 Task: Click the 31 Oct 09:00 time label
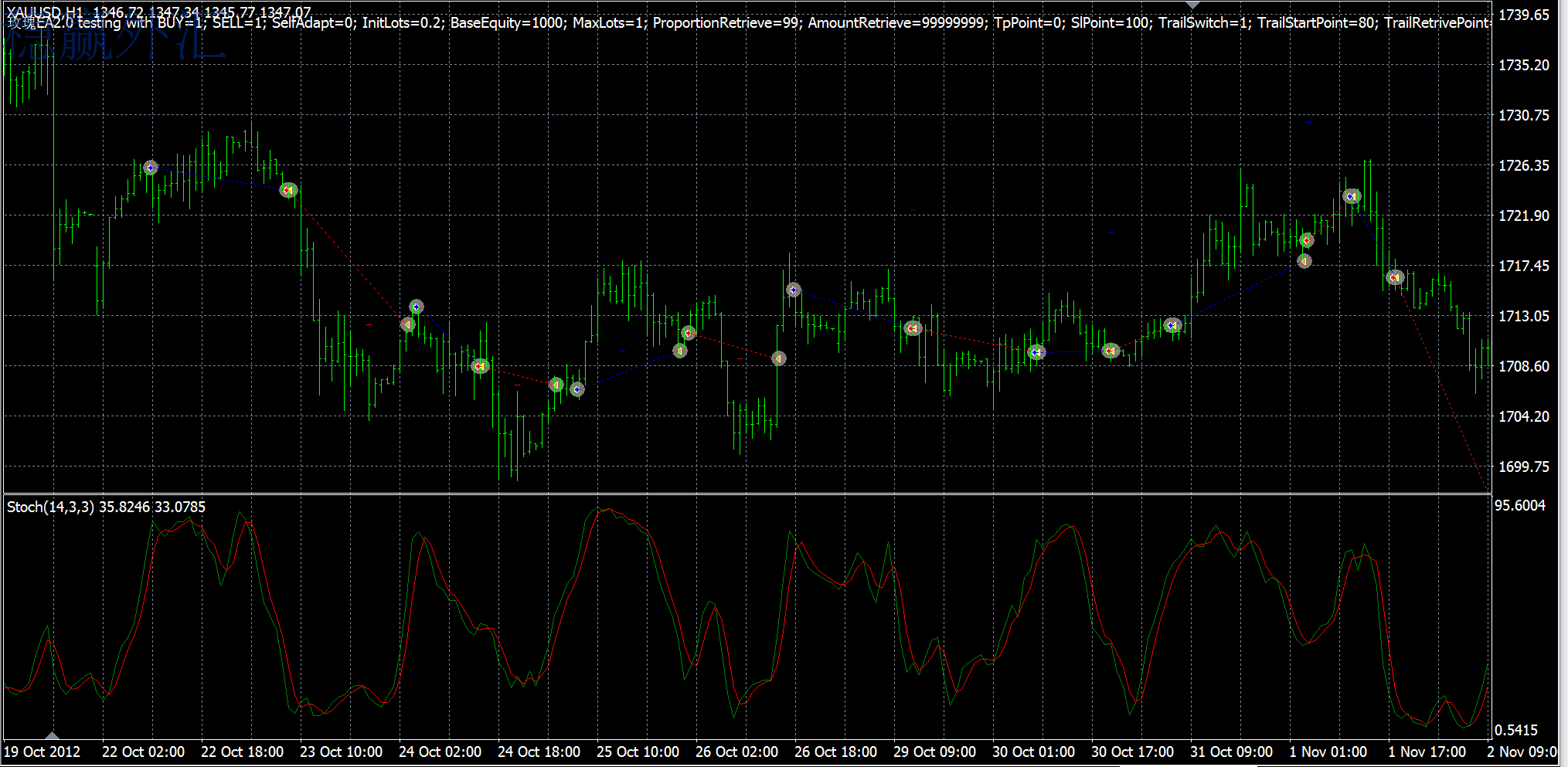pyautogui.click(x=1231, y=752)
